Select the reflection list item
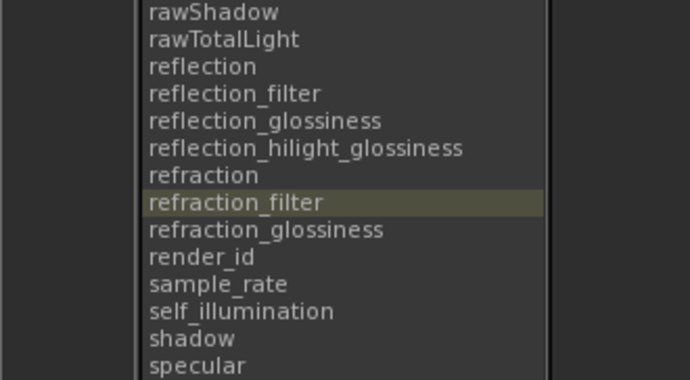The image size is (690, 380). coord(343,67)
